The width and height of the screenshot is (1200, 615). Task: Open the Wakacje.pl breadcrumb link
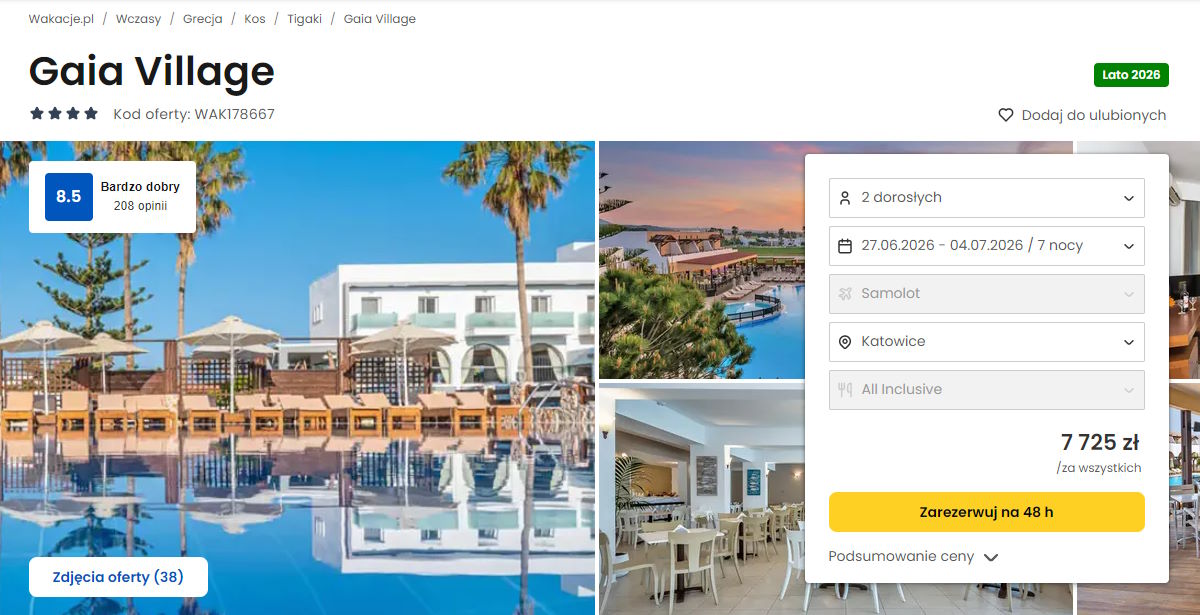pos(61,19)
